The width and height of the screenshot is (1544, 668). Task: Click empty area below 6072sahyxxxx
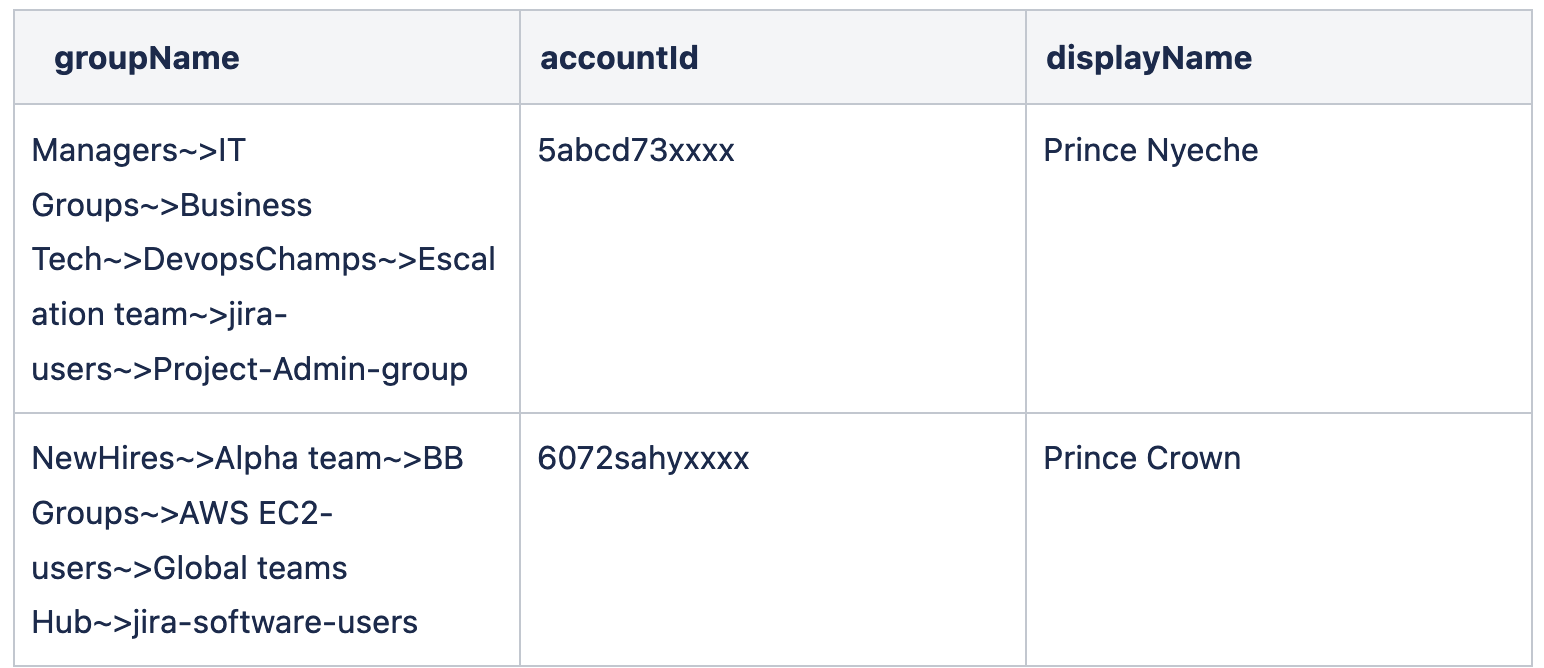[773, 570]
